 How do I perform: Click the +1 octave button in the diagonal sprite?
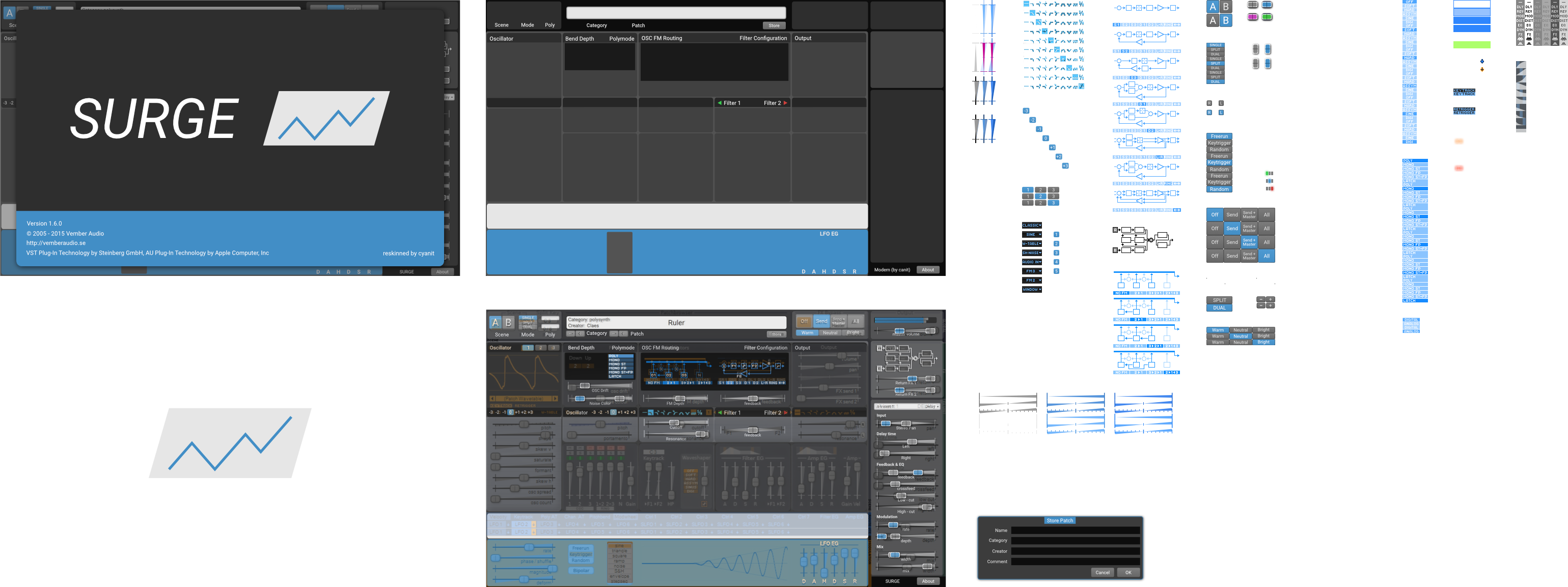point(1053,147)
